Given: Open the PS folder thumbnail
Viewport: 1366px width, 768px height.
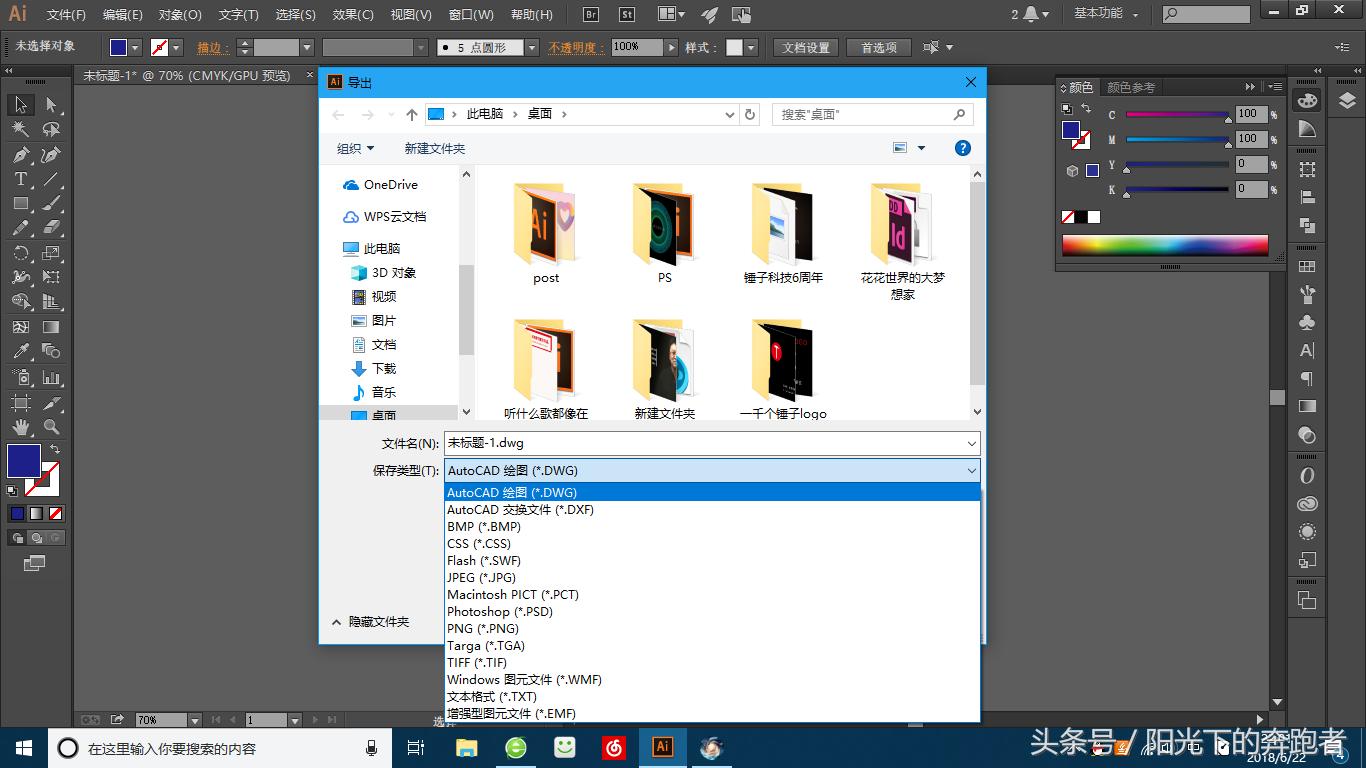Looking at the screenshot, I should point(664,225).
